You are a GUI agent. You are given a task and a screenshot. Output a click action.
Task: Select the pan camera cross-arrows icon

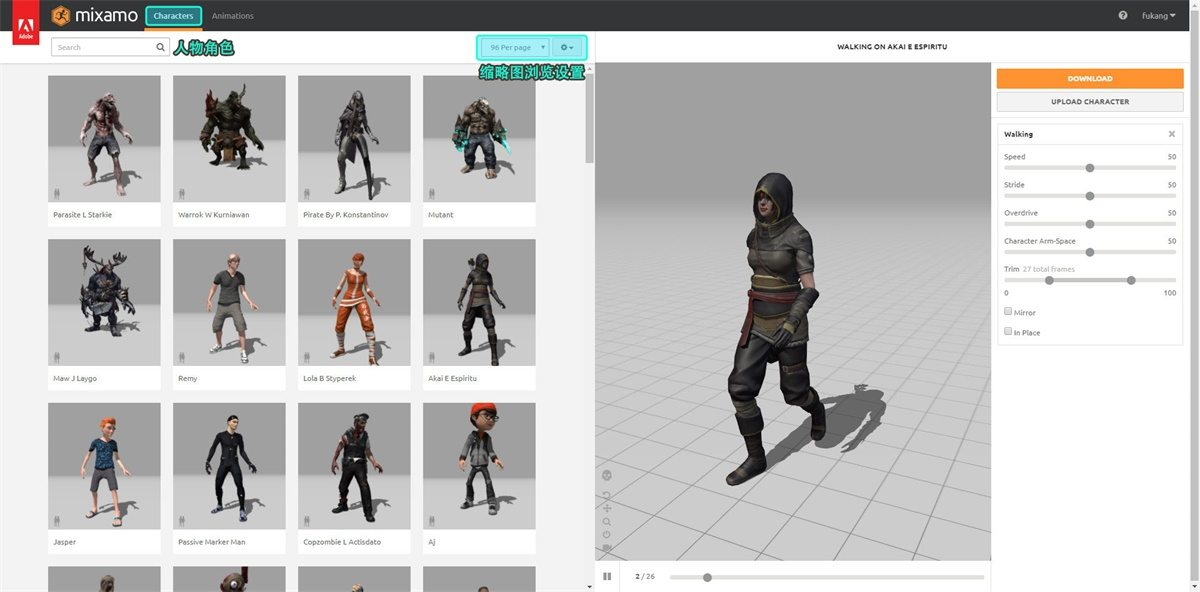(607, 508)
